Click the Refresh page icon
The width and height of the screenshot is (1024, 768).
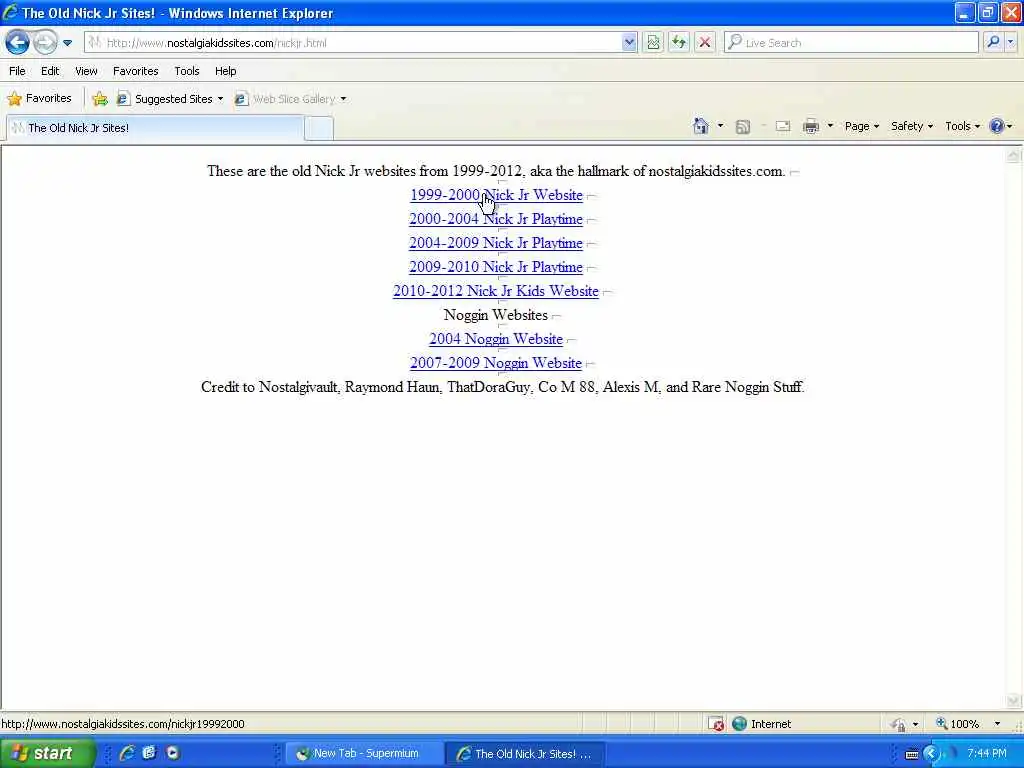coord(679,42)
